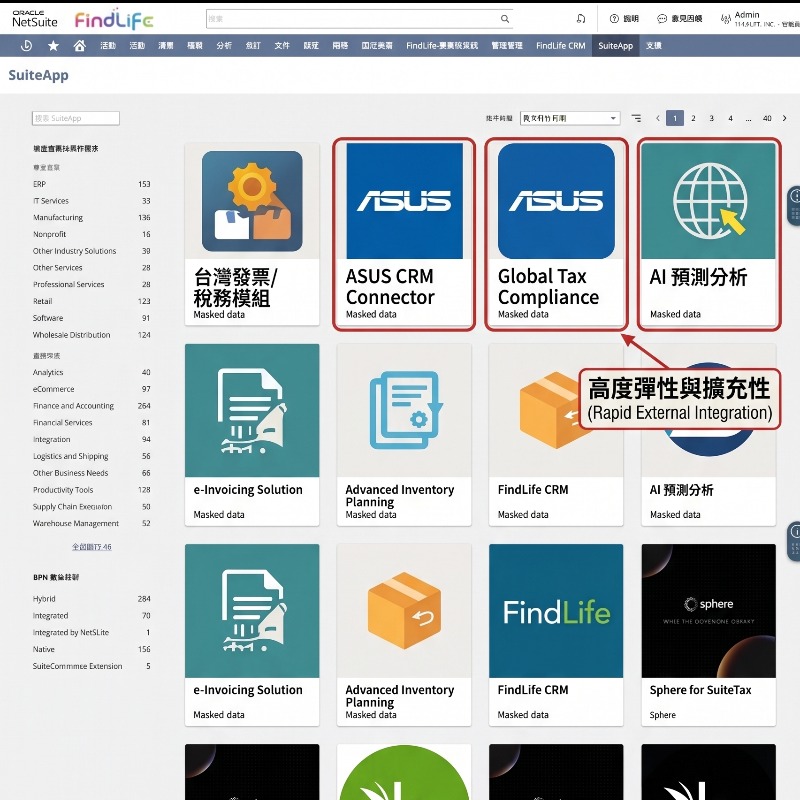Open the Admin role switcher menu
Screen dimensions: 800x800
coord(766,19)
